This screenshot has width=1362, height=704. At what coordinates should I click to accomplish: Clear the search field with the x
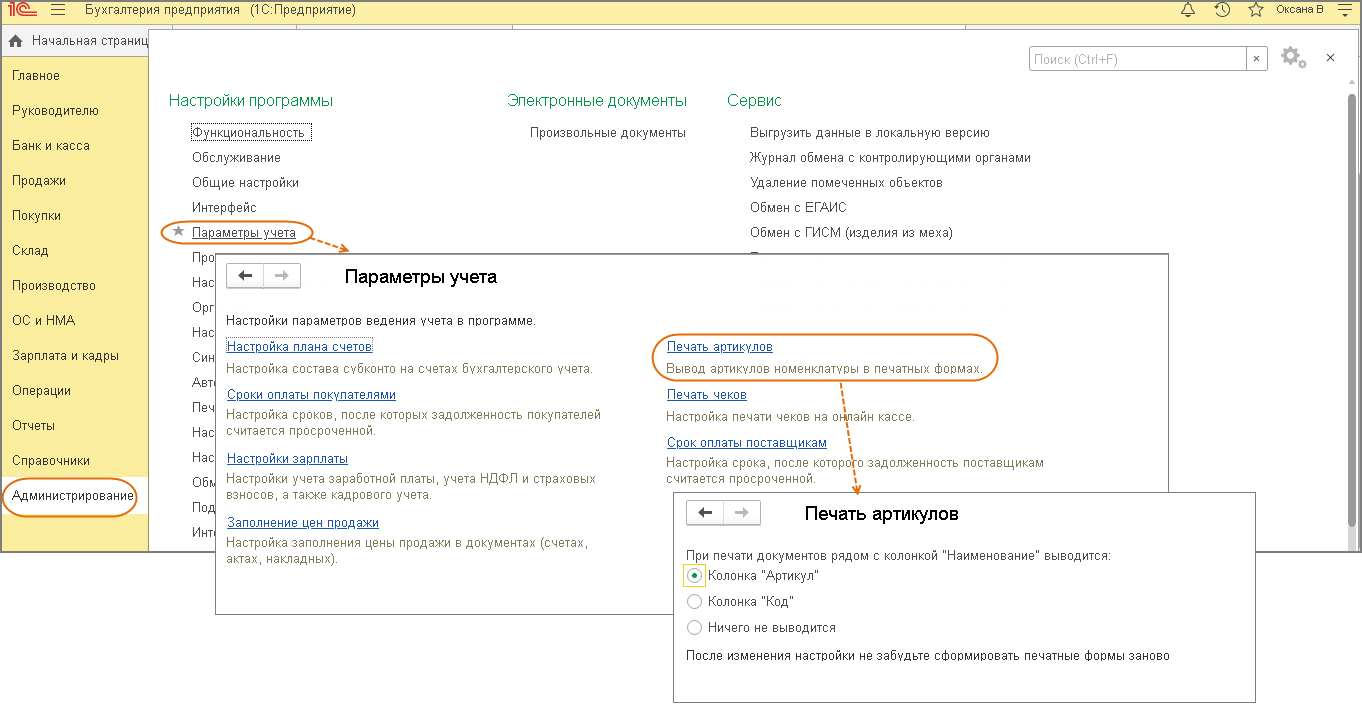(1257, 59)
